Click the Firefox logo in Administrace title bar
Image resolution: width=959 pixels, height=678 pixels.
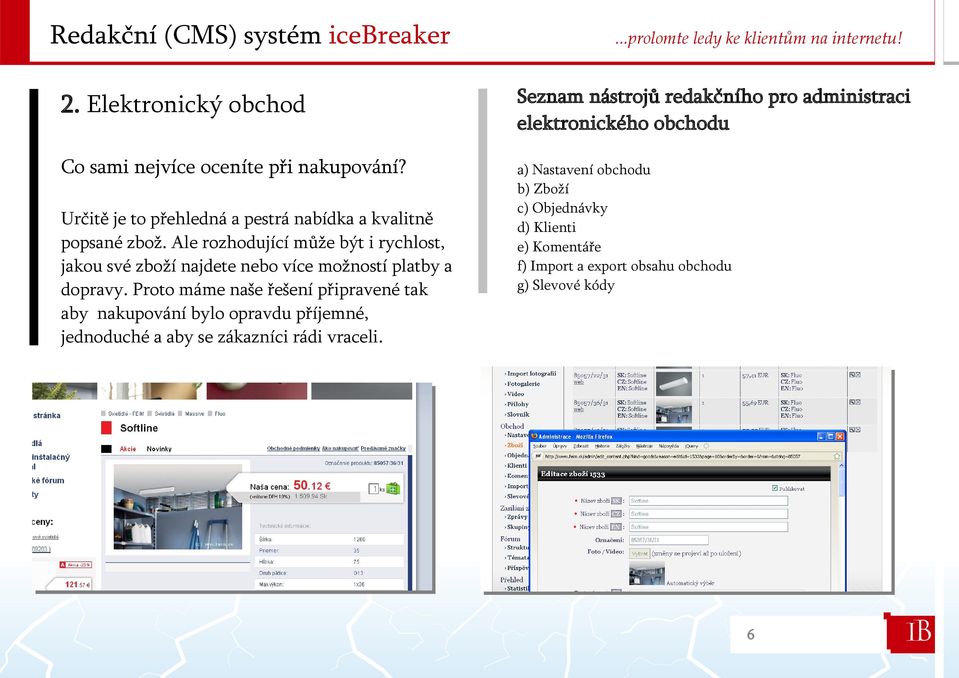[534, 437]
